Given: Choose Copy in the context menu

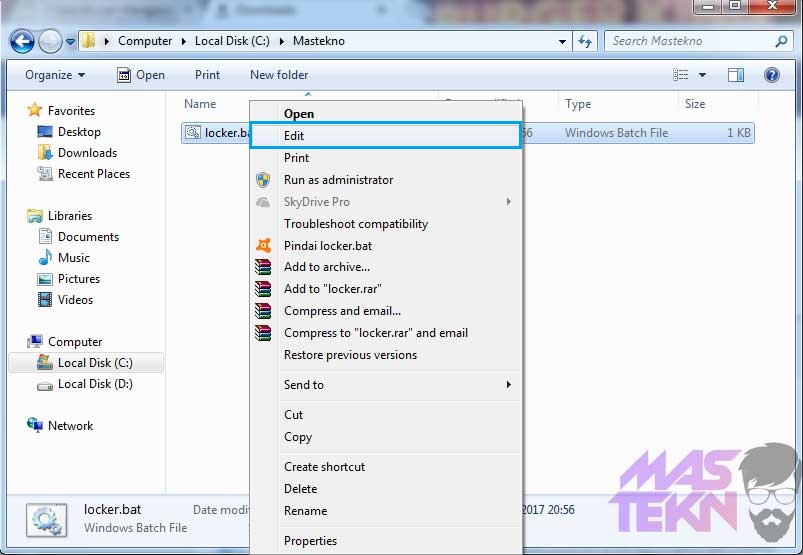Looking at the screenshot, I should point(386,437).
